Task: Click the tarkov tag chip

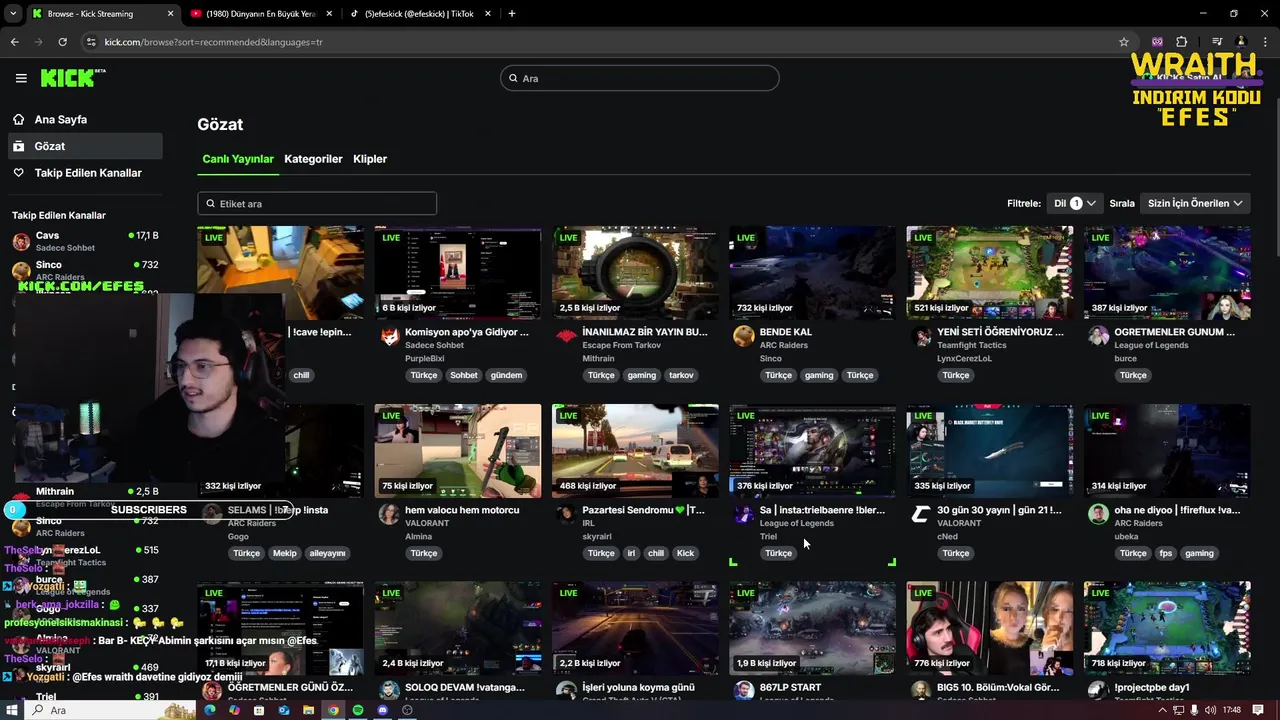Action: point(681,375)
